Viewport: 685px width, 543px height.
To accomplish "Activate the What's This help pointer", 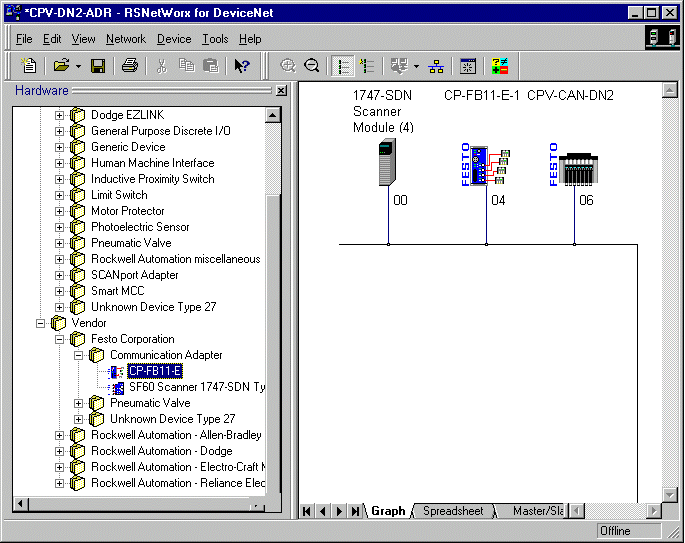I will pyautogui.click(x=241, y=66).
